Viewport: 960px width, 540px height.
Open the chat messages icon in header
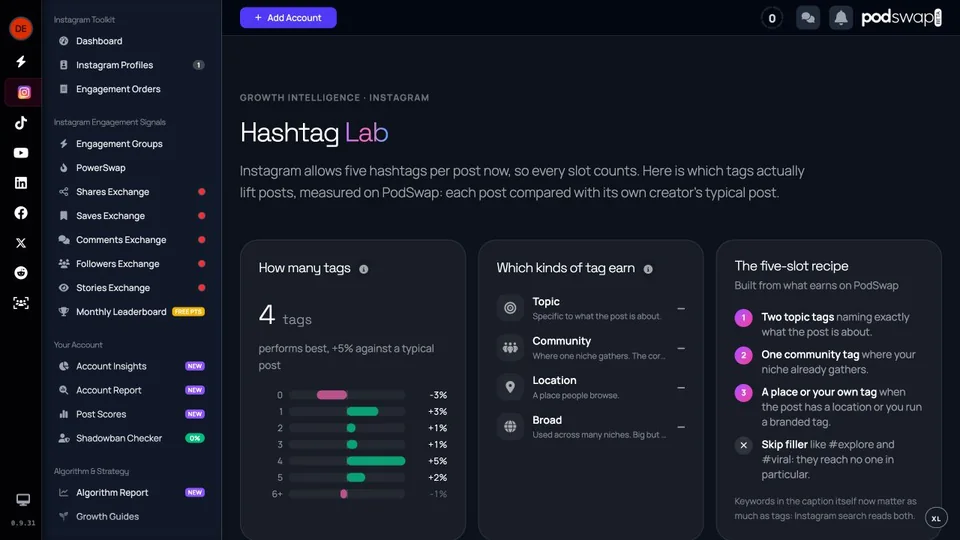[808, 18]
